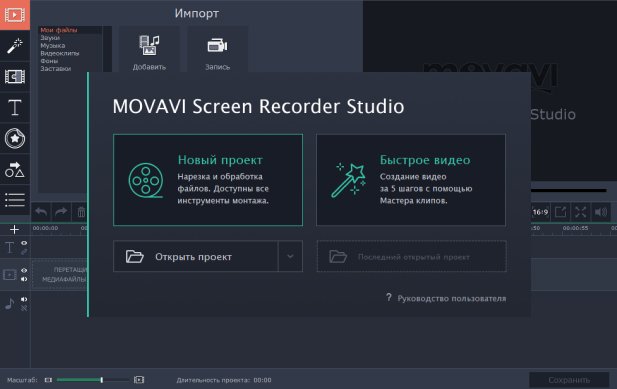
Task: Open the Import media tab icon
Action: click(15, 15)
